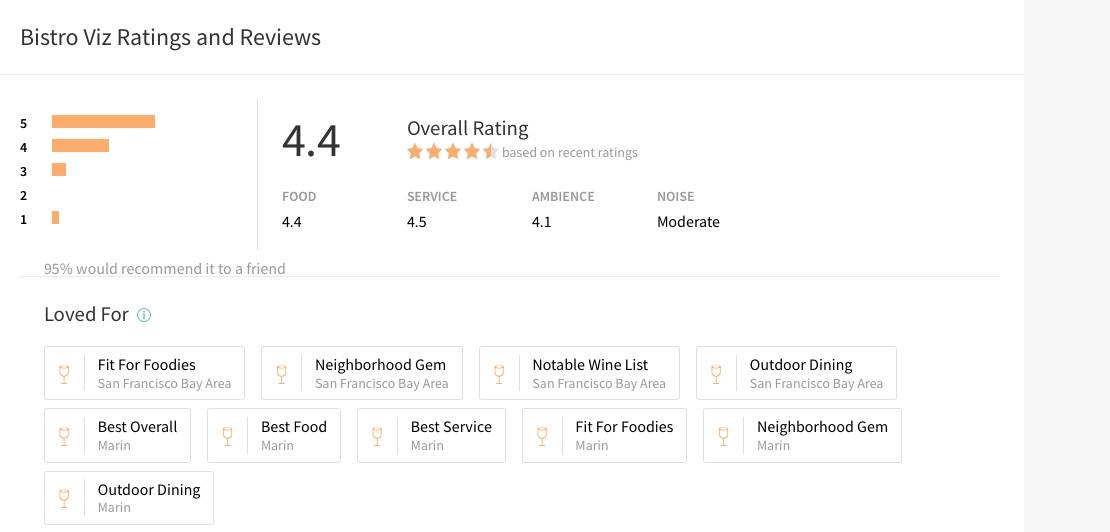Click wine glass icon beside Notable Wine List

pos(499,374)
